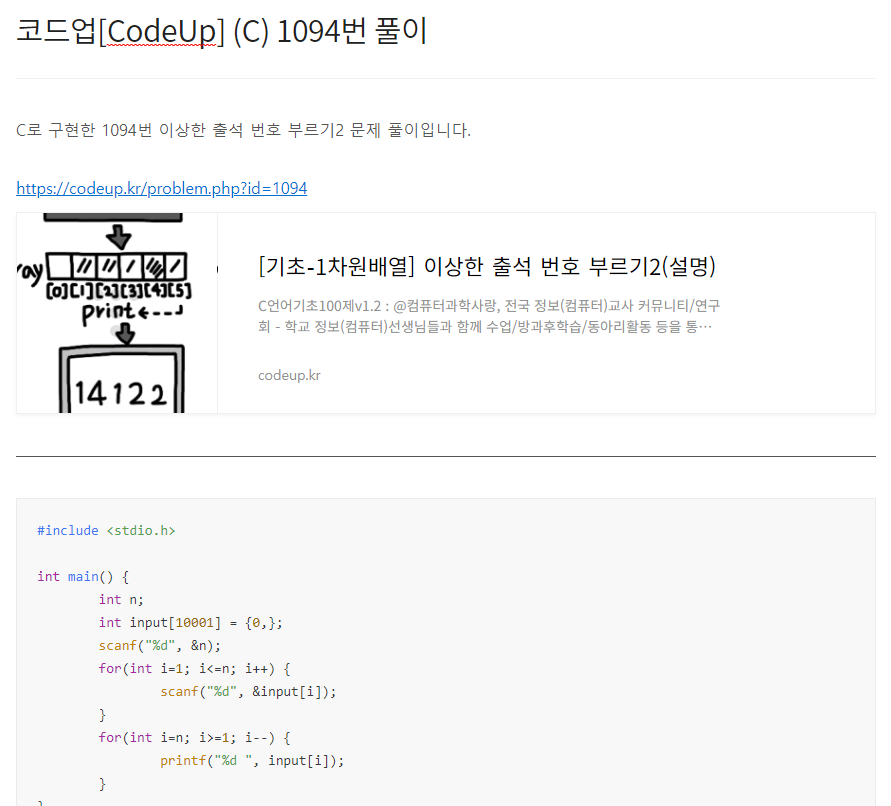Select the code line printf("%d ", input[i]);
This screenshot has height=806, width=891.
pos(252,761)
